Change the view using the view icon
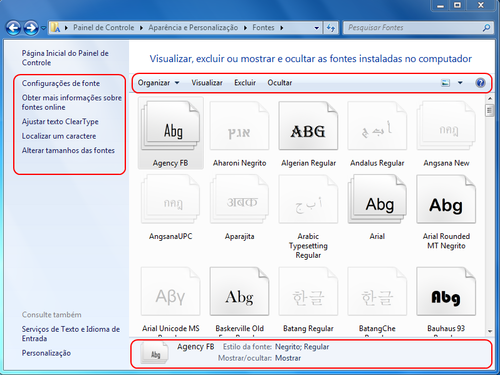Image resolution: width=500 pixels, height=375 pixels. pyautogui.click(x=446, y=83)
